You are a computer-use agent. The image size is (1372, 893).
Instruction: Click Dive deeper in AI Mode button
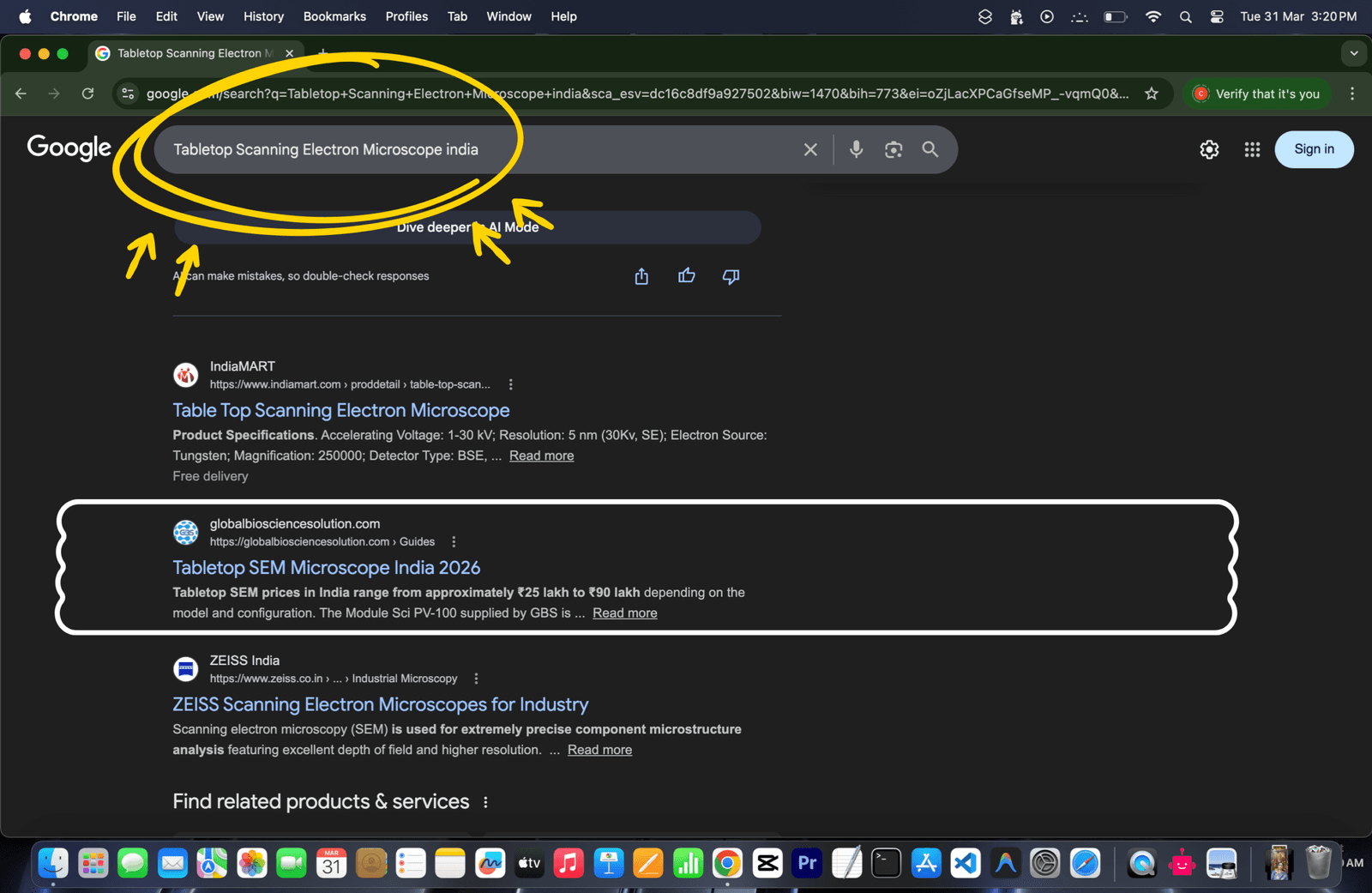coord(467,227)
